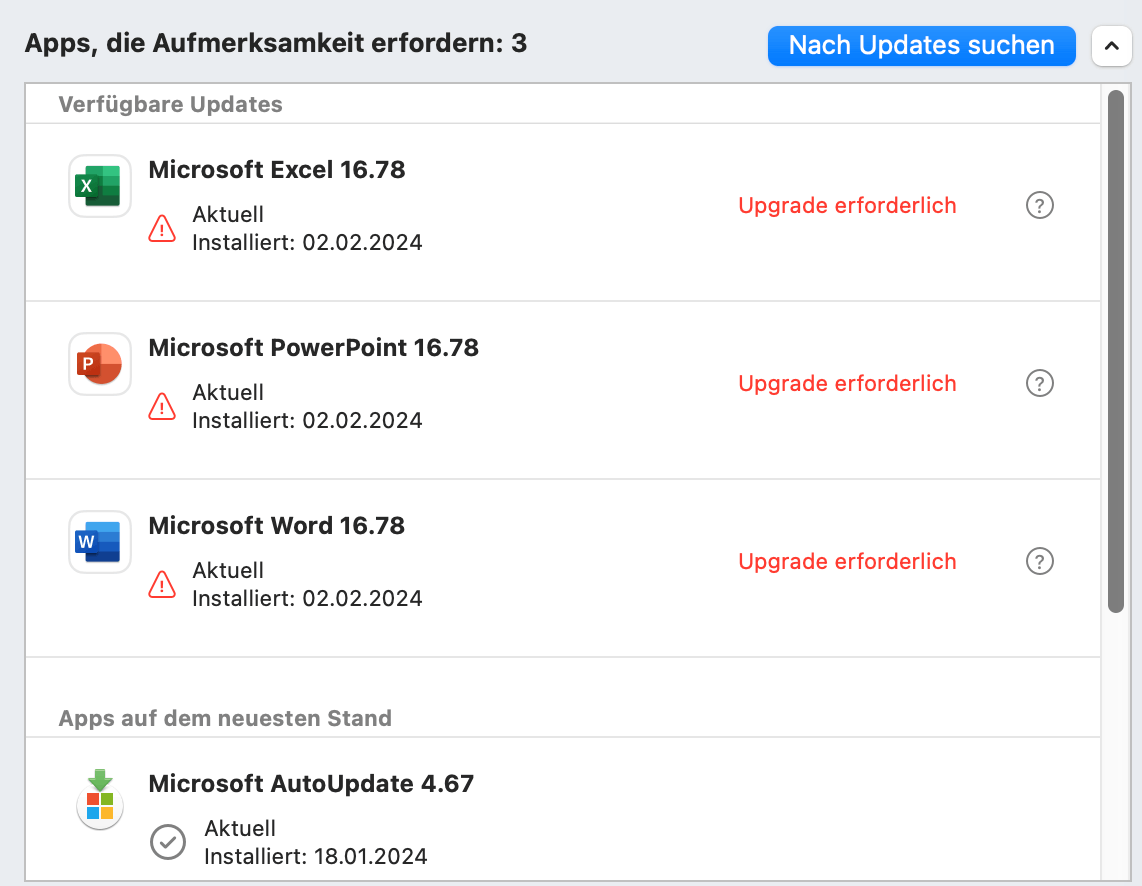Viewport: 1142px width, 886px height.
Task: Open the help question mark for PowerPoint
Action: tap(1040, 384)
